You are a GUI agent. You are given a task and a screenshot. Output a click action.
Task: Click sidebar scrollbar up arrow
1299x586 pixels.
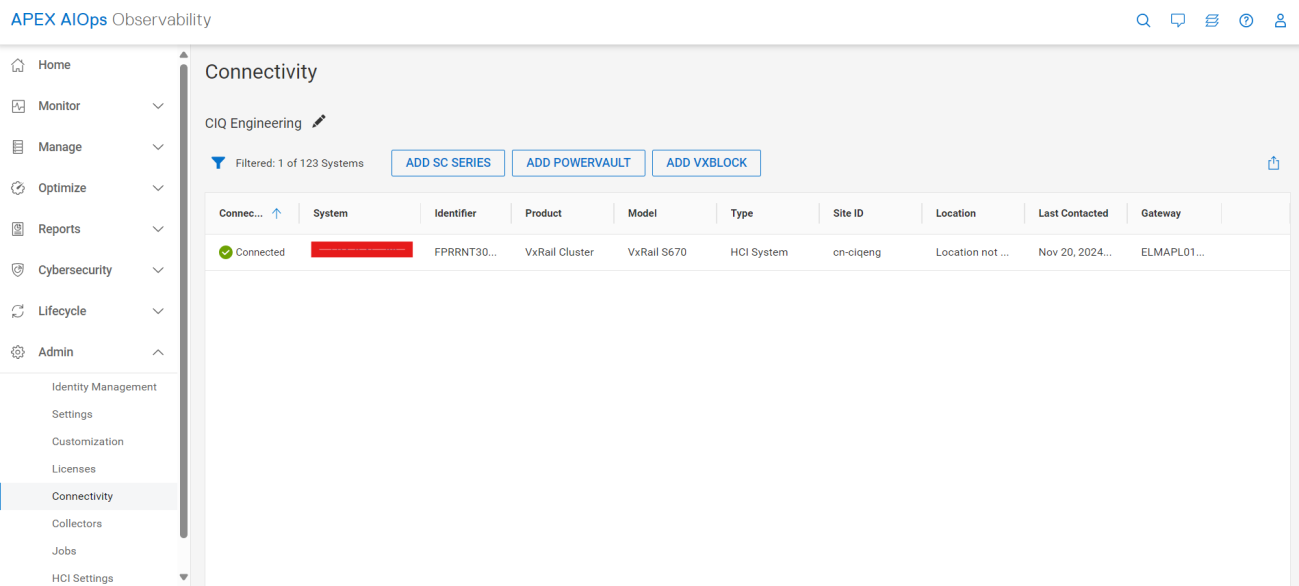click(183, 54)
